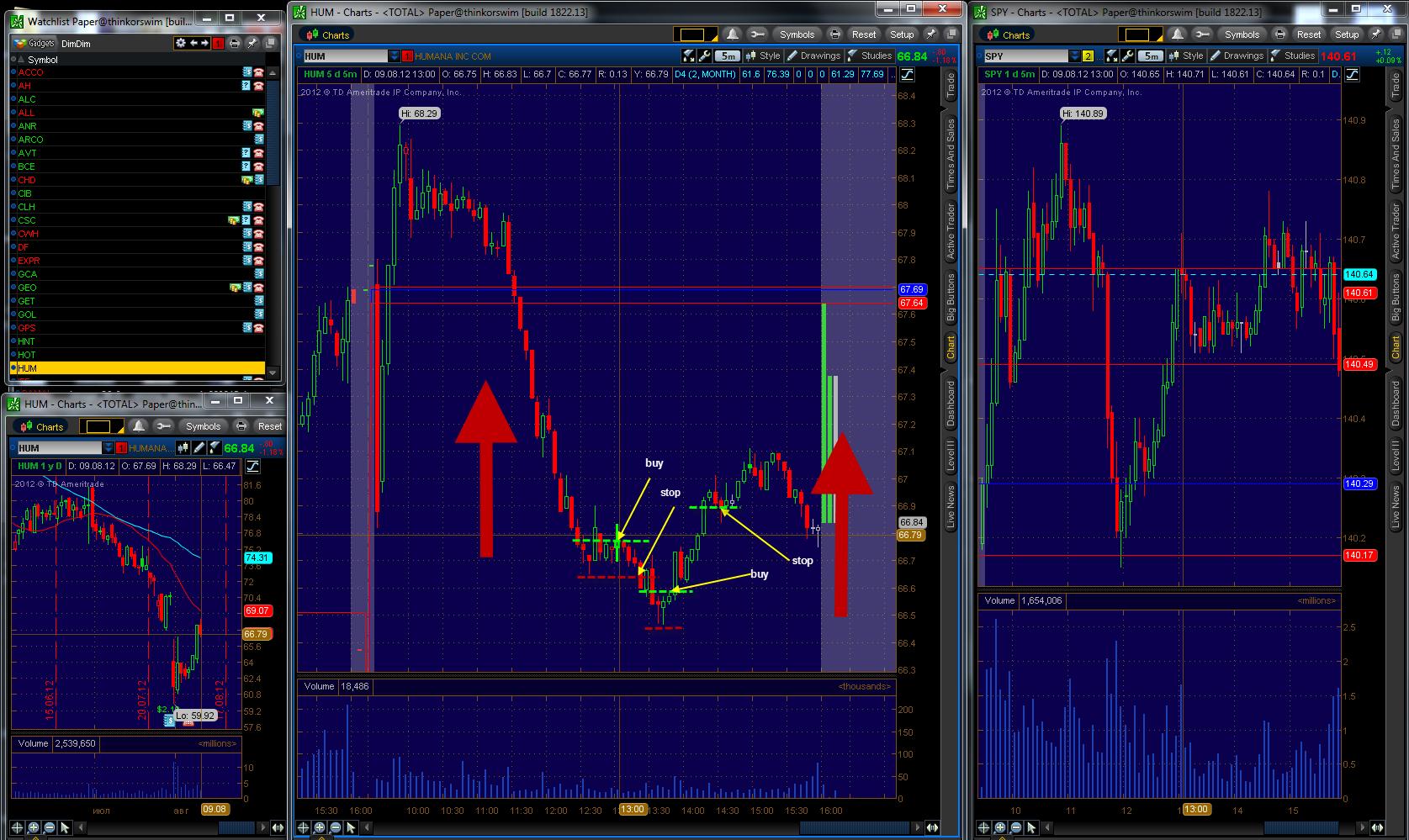Click the Setup button on SPY chart
1409x840 pixels.
(x=1347, y=34)
